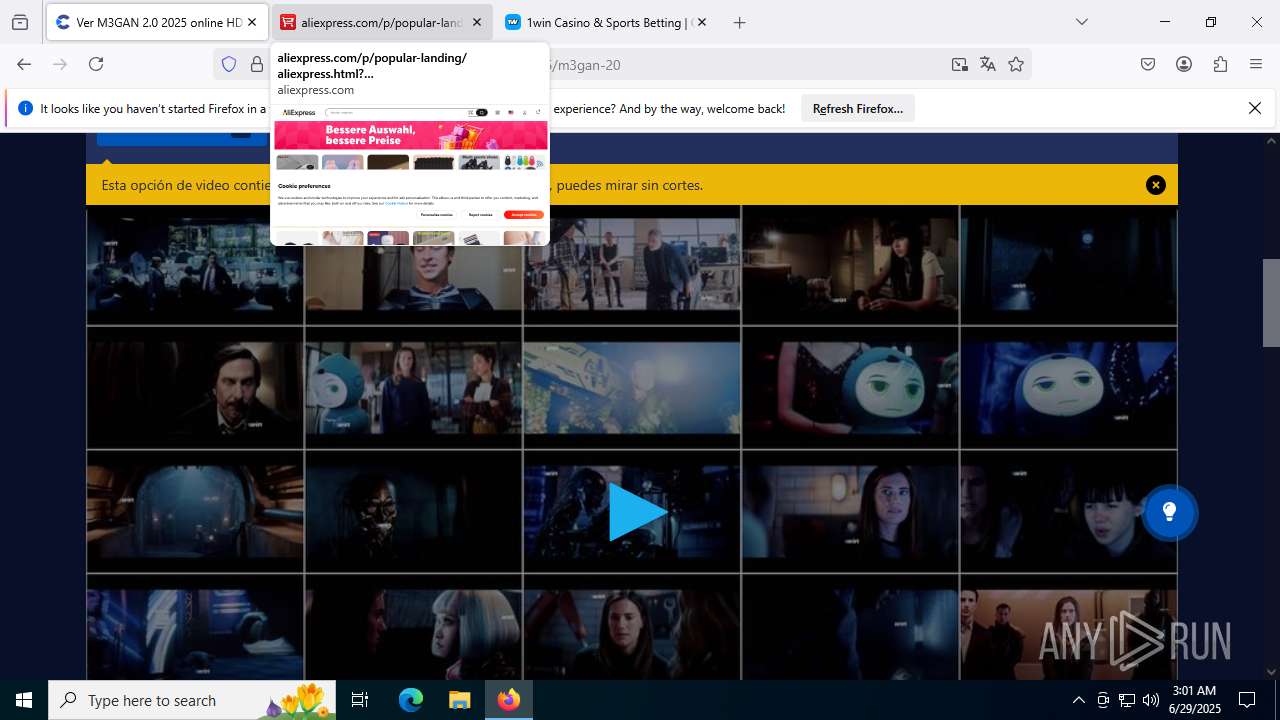
Task: Show hidden system tray icons
Action: pos(1078,700)
